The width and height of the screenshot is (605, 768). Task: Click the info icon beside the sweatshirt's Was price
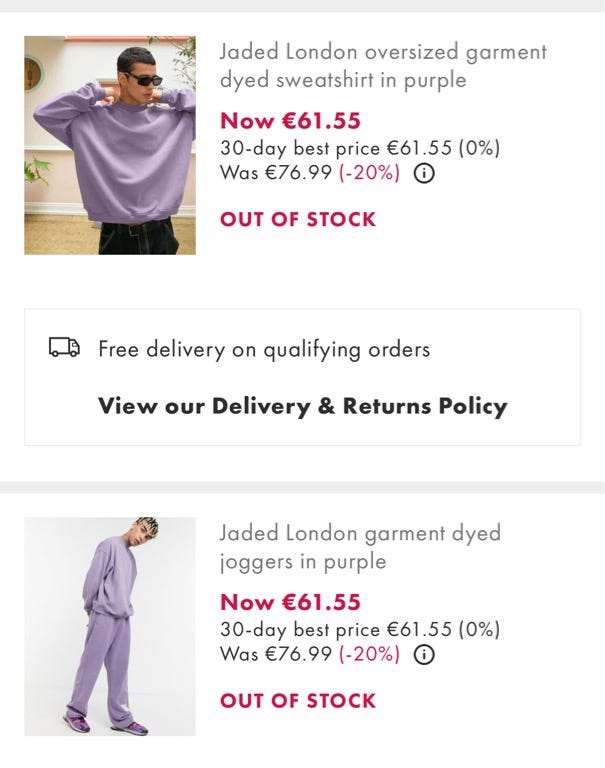[x=424, y=173]
